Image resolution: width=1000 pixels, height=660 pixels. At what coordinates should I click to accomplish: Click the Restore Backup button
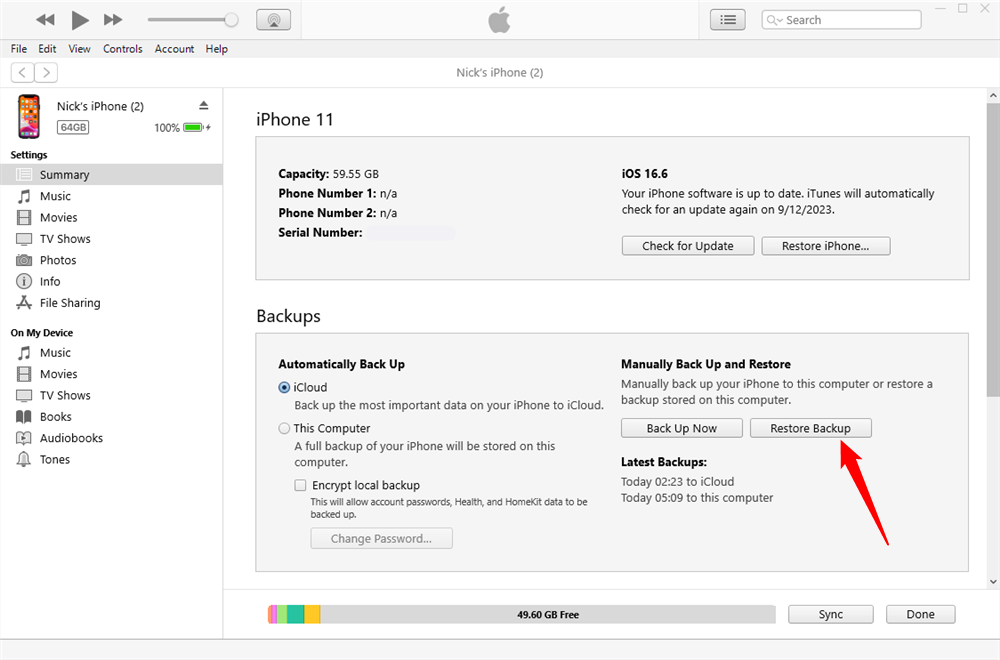810,428
